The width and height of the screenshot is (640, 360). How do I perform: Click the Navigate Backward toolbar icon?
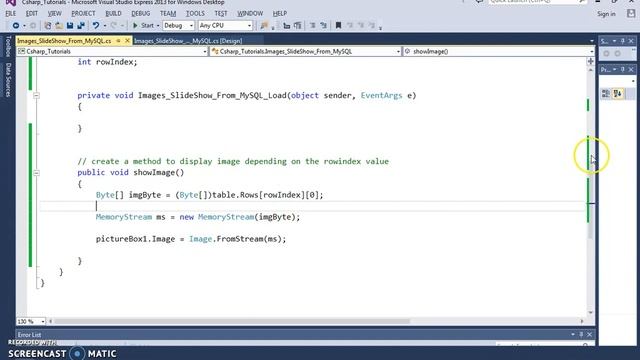[x=16, y=26]
